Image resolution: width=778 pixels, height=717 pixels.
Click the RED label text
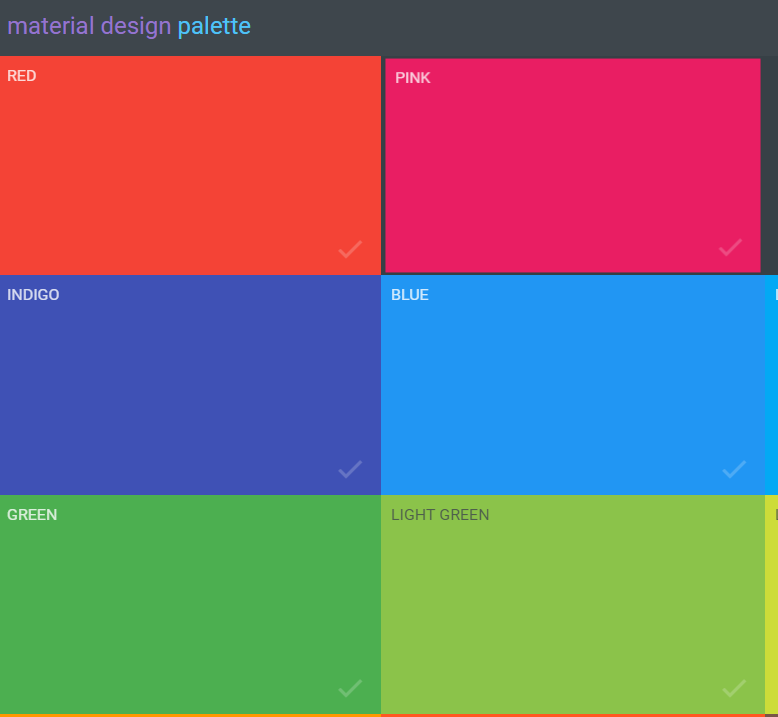(x=22, y=76)
